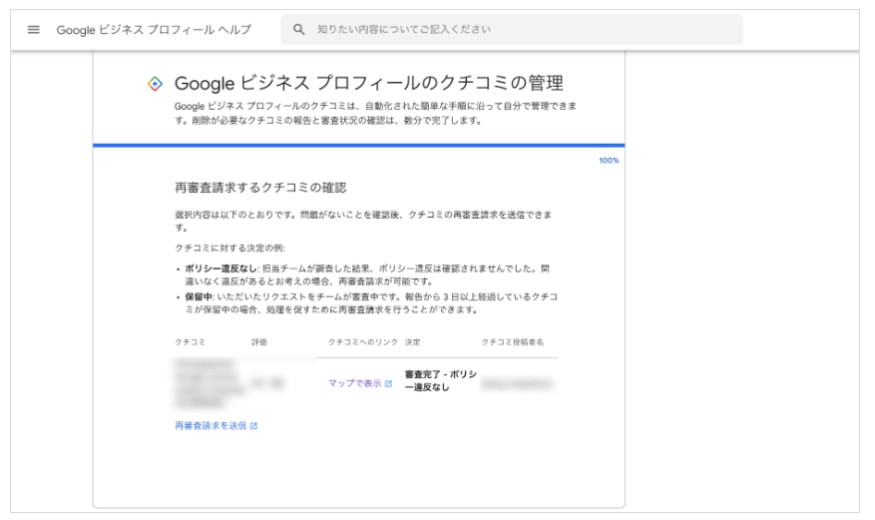Click external-link icon beside 再審査請求を送信
The image size is (875, 520).
click(253, 426)
